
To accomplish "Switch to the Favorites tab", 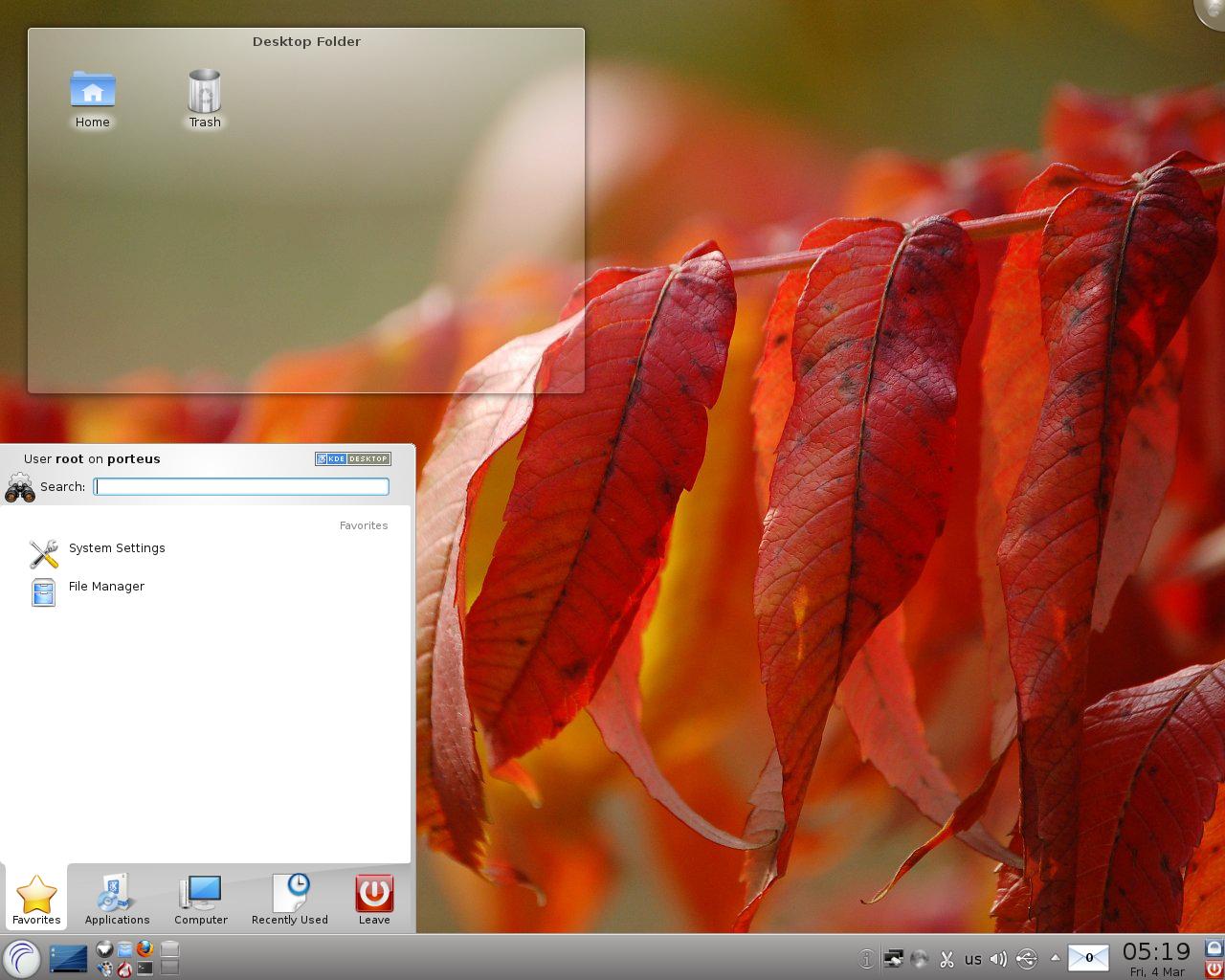I will [36, 900].
